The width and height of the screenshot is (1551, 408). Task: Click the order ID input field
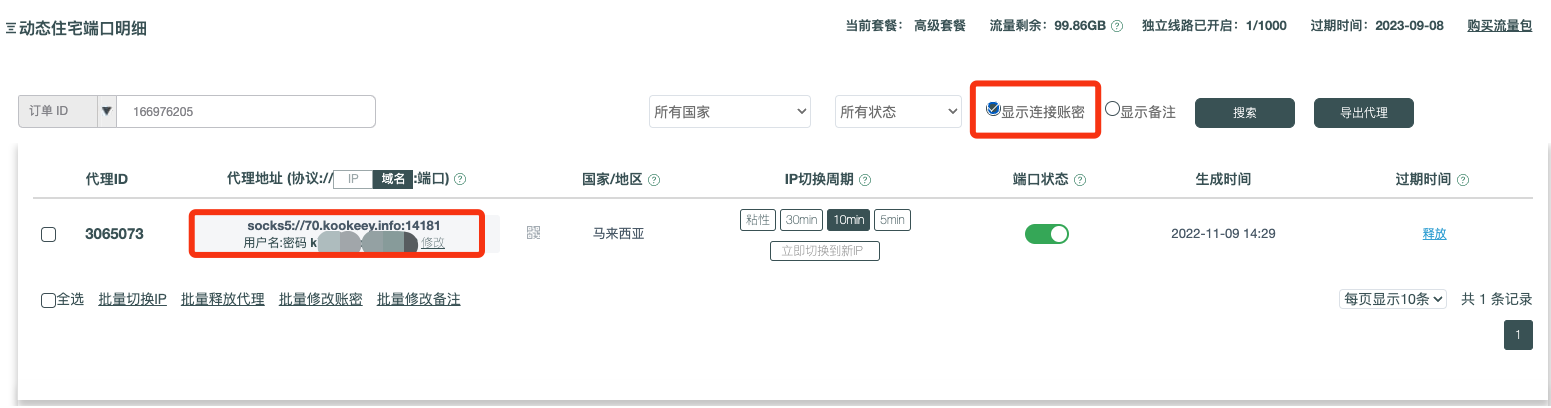[246, 112]
